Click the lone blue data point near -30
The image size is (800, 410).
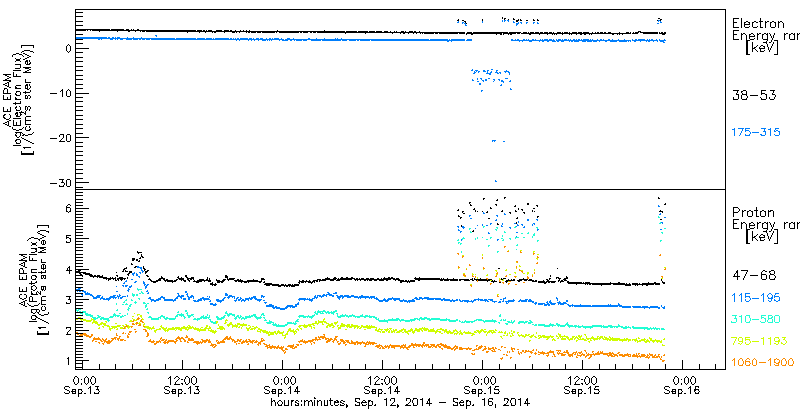click(x=495, y=181)
